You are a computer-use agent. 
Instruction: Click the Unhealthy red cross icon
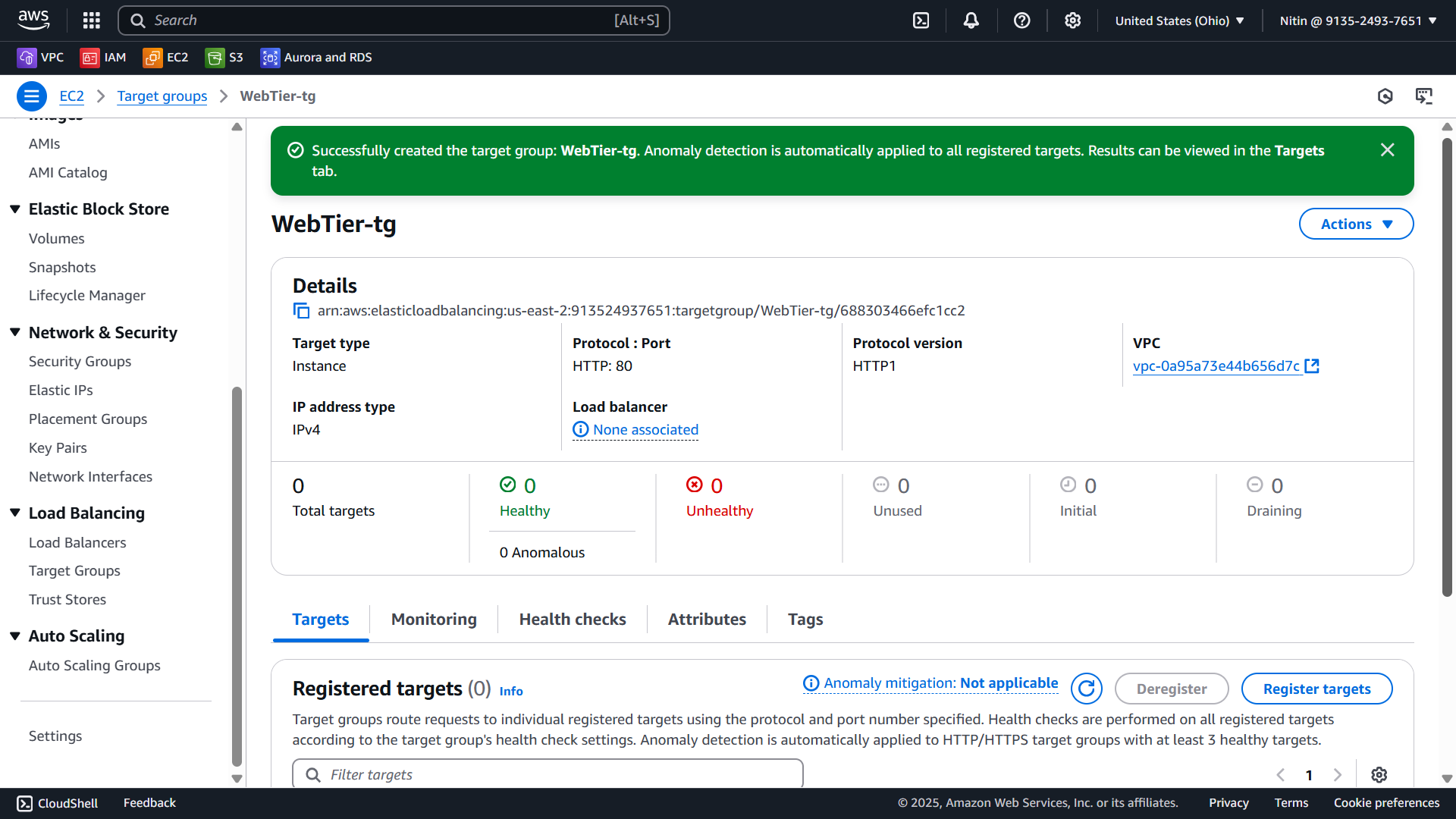[694, 485]
